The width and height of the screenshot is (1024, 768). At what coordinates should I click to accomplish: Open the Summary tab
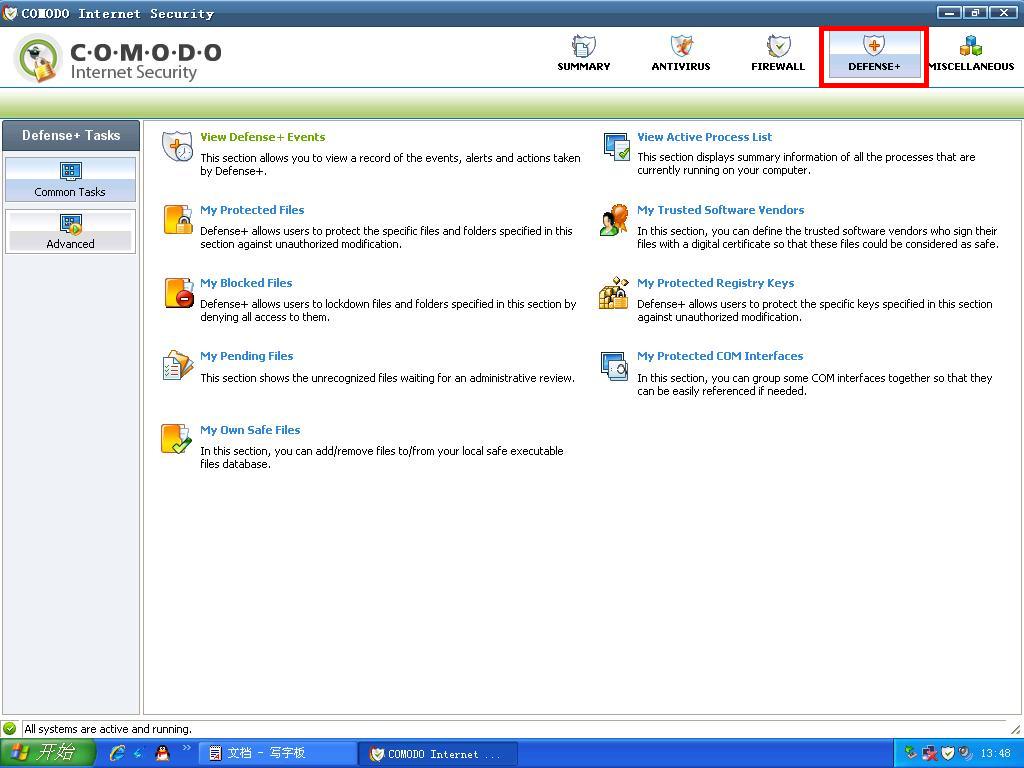(x=583, y=54)
